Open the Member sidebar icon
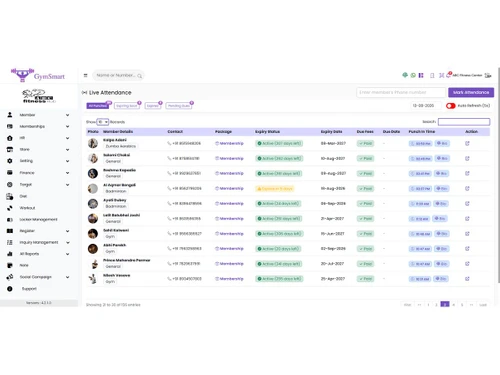500x375 pixels. [10, 115]
